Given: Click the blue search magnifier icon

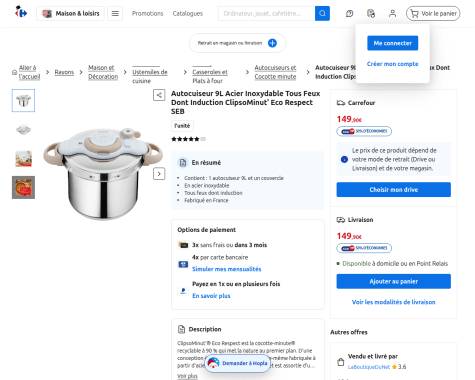Looking at the screenshot, I should pos(322,13).
